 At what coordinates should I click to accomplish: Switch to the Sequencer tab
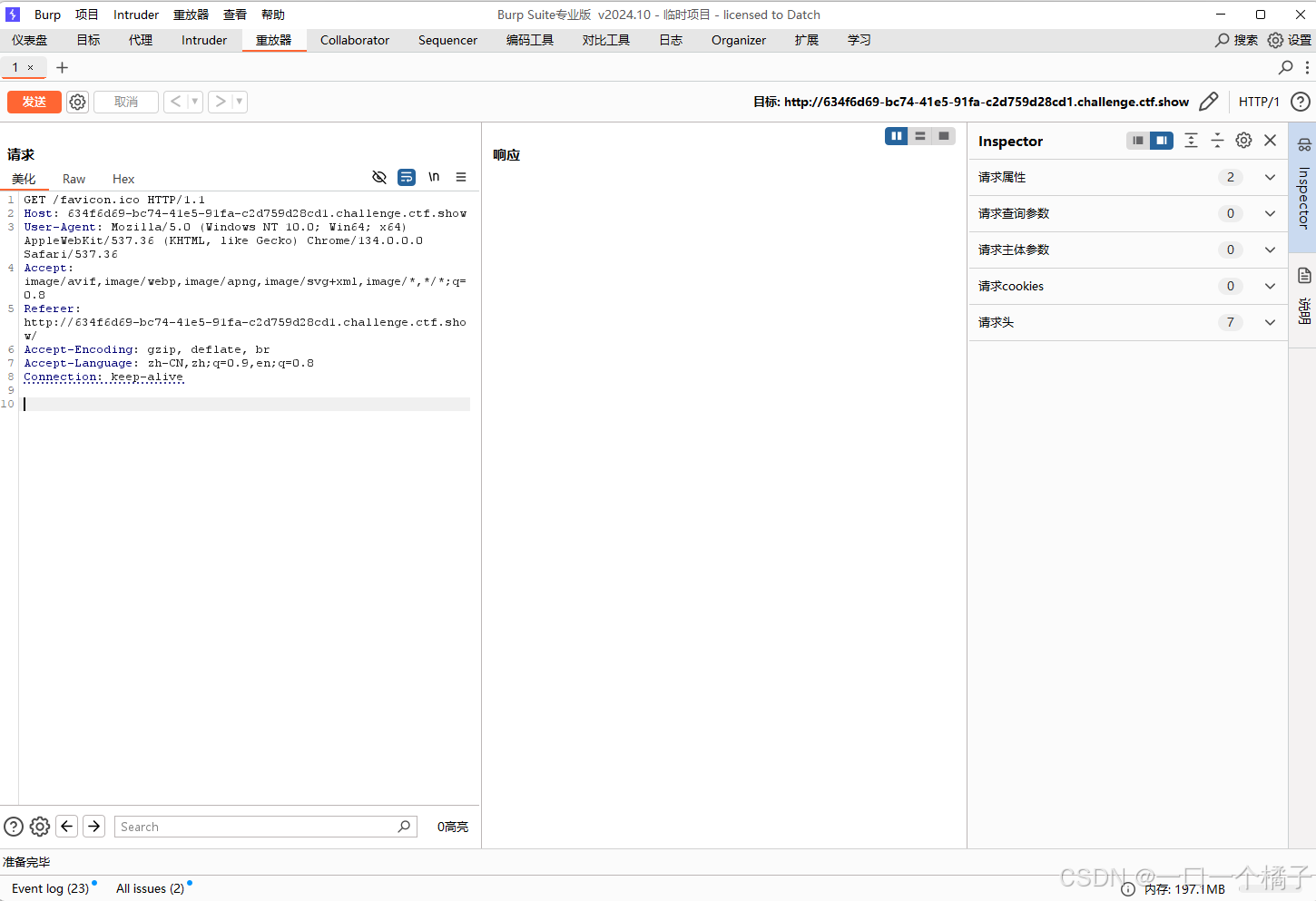[x=447, y=40]
